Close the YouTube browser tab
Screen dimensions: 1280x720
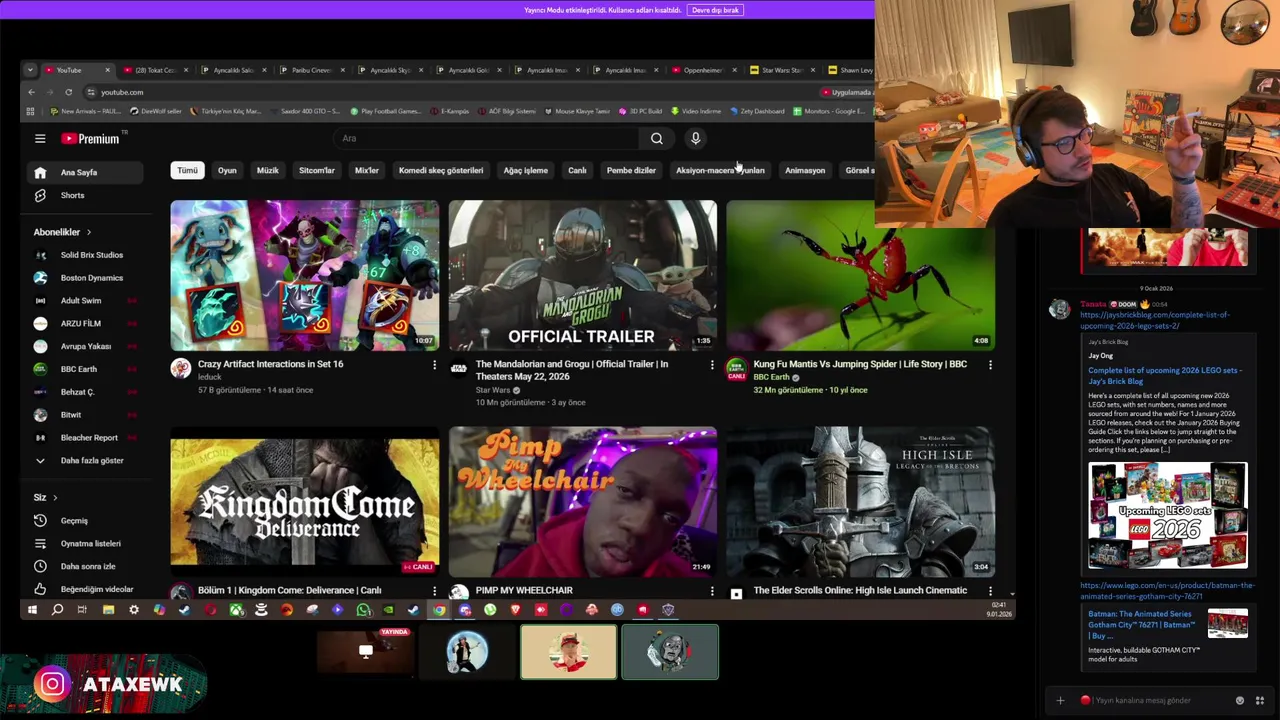[x=108, y=70]
